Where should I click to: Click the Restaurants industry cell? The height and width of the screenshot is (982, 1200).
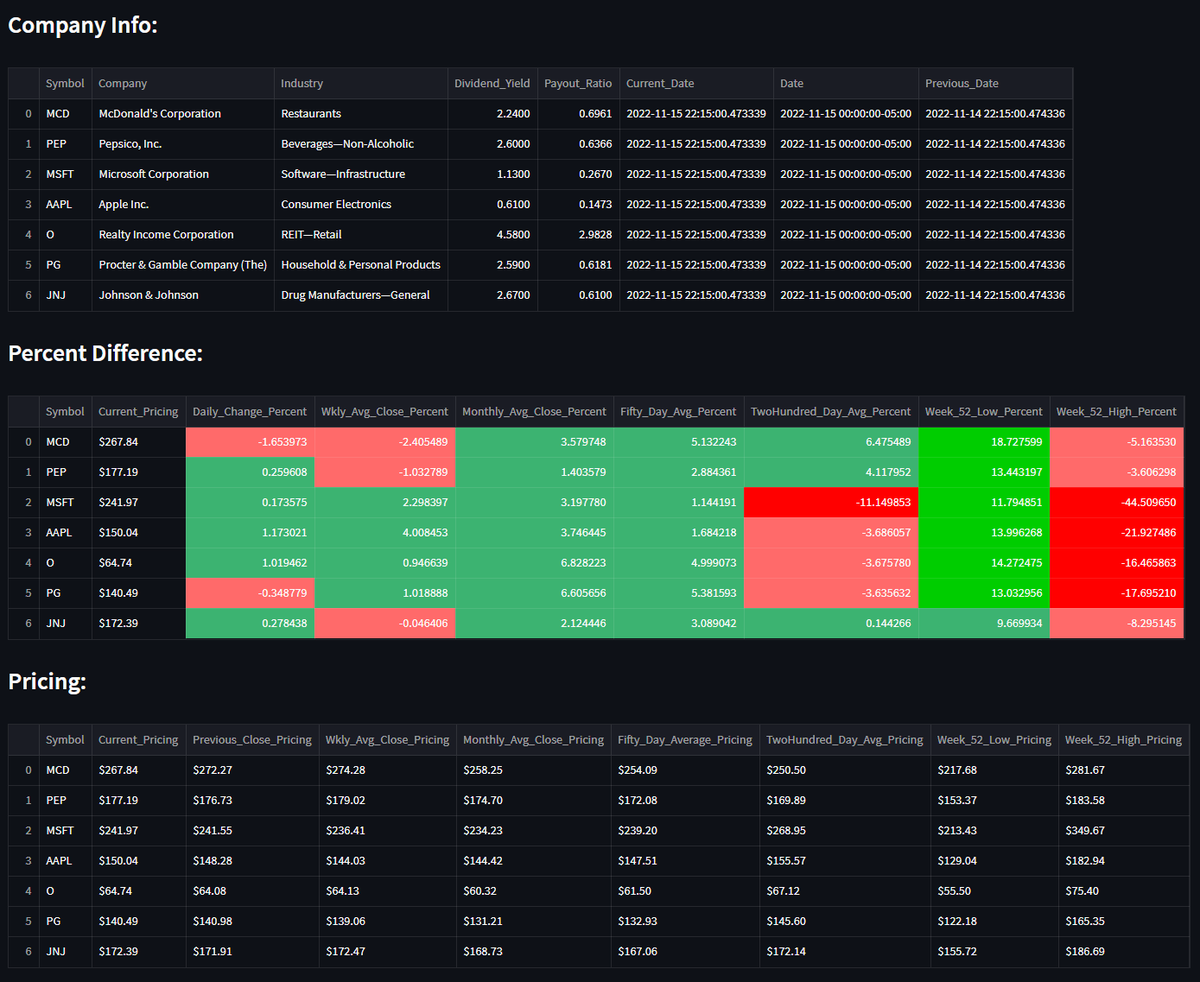(361, 114)
